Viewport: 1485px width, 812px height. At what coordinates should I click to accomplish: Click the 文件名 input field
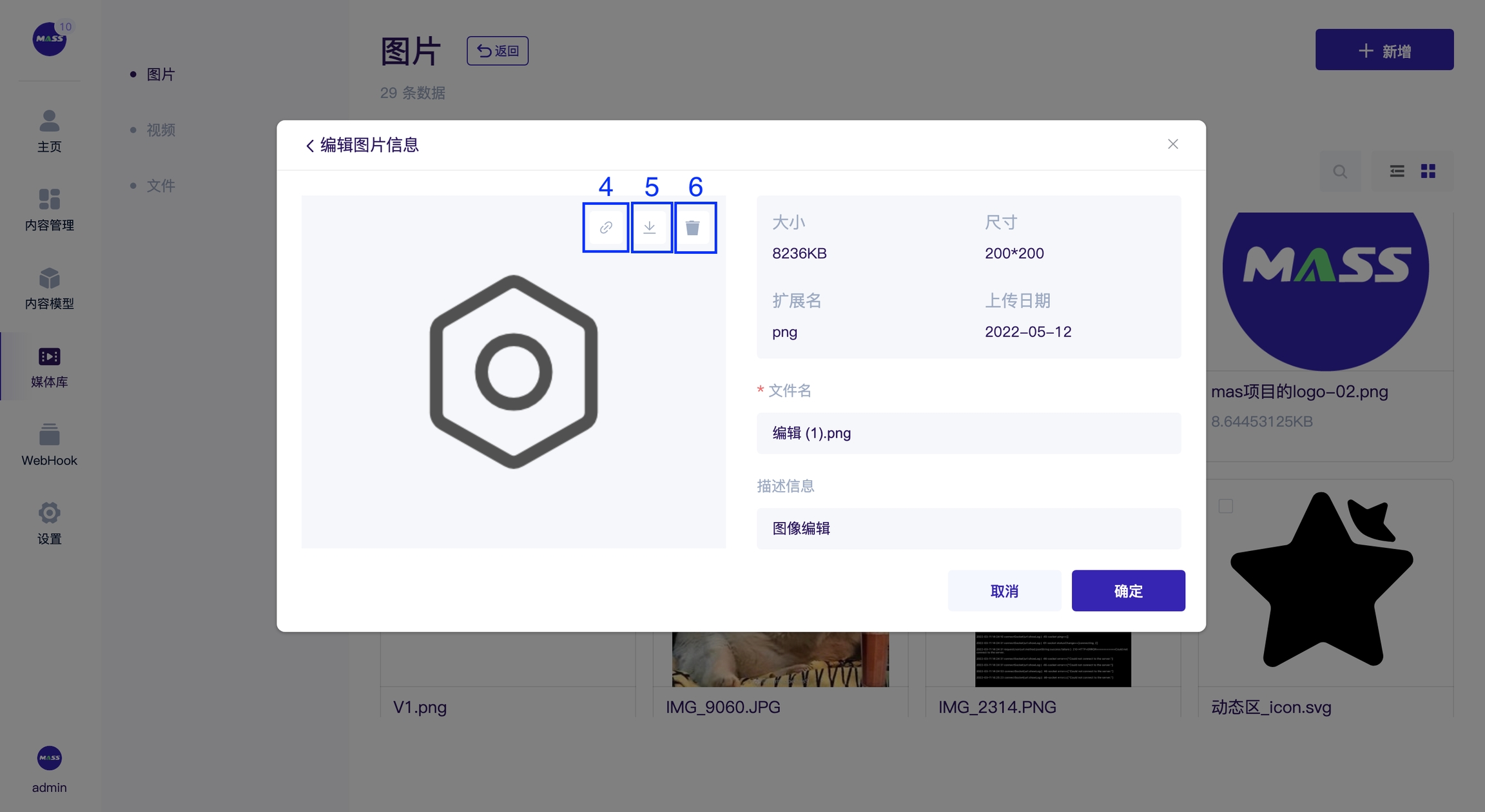[x=968, y=433]
